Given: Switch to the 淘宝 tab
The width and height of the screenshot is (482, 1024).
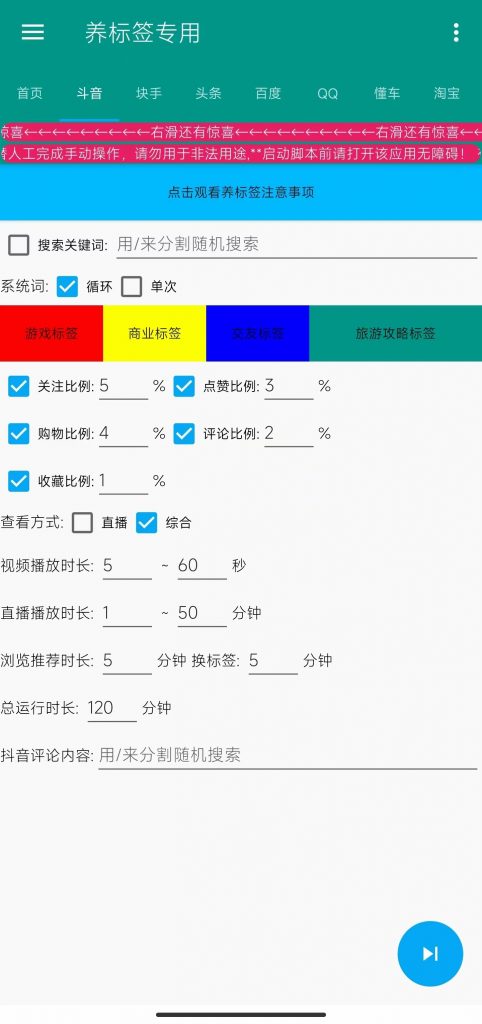Looking at the screenshot, I should click(447, 93).
